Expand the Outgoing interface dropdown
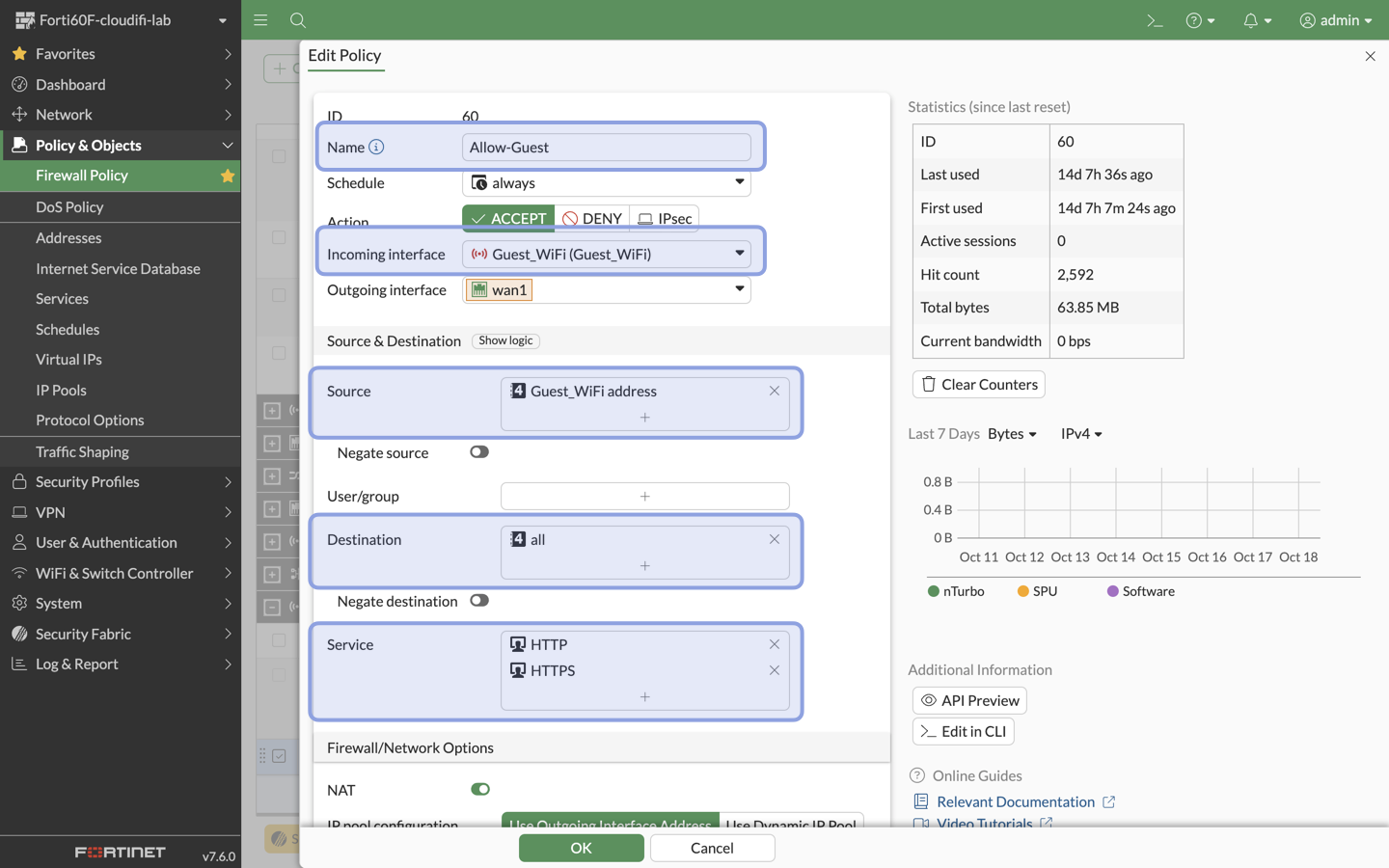1389x868 pixels. coord(739,289)
